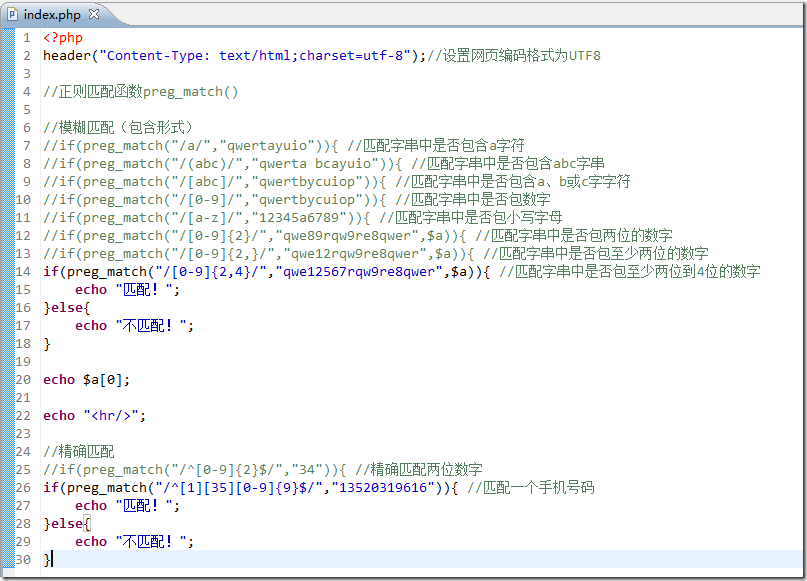Click the active "/[0-9]{2,4}/" if statement
This screenshot has width=807, height=581.
401,272
